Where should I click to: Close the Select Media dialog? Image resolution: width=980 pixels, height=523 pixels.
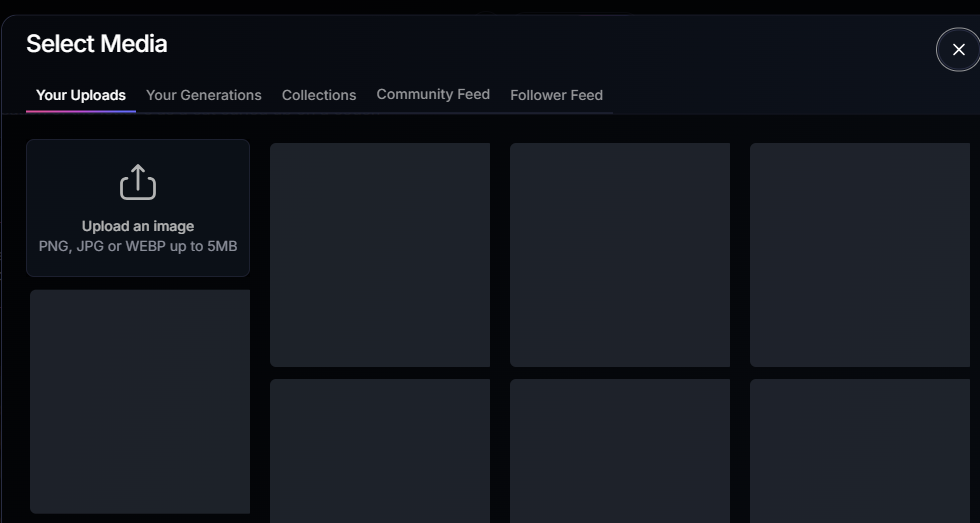pos(958,49)
